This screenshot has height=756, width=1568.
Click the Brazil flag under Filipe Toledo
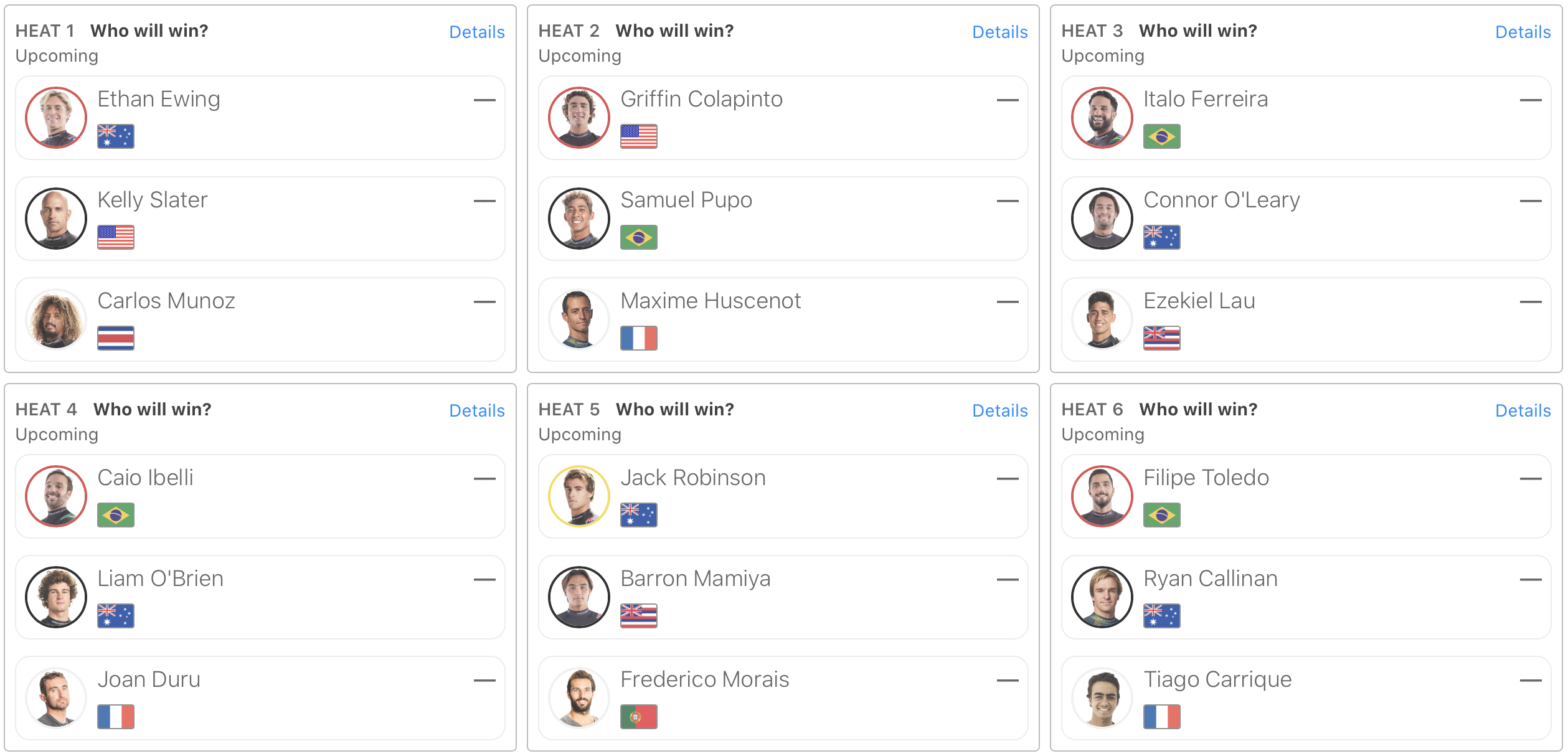coord(1162,515)
